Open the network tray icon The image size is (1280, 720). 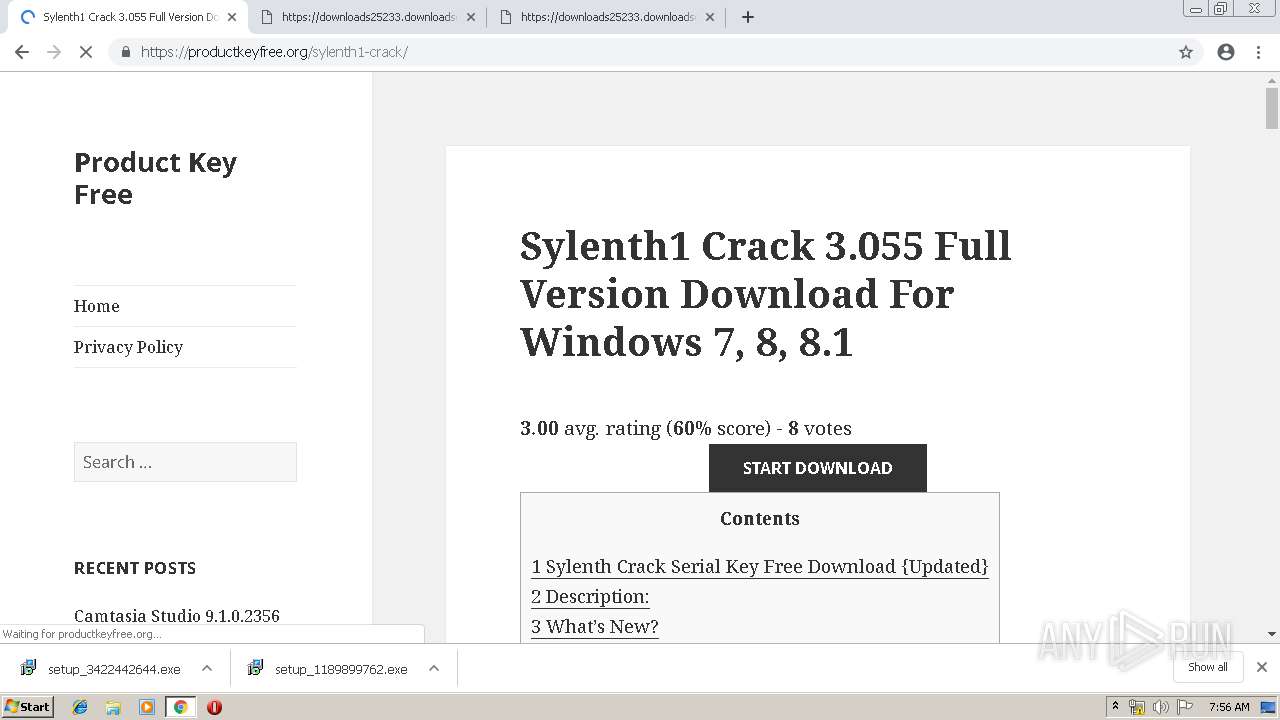point(1137,707)
